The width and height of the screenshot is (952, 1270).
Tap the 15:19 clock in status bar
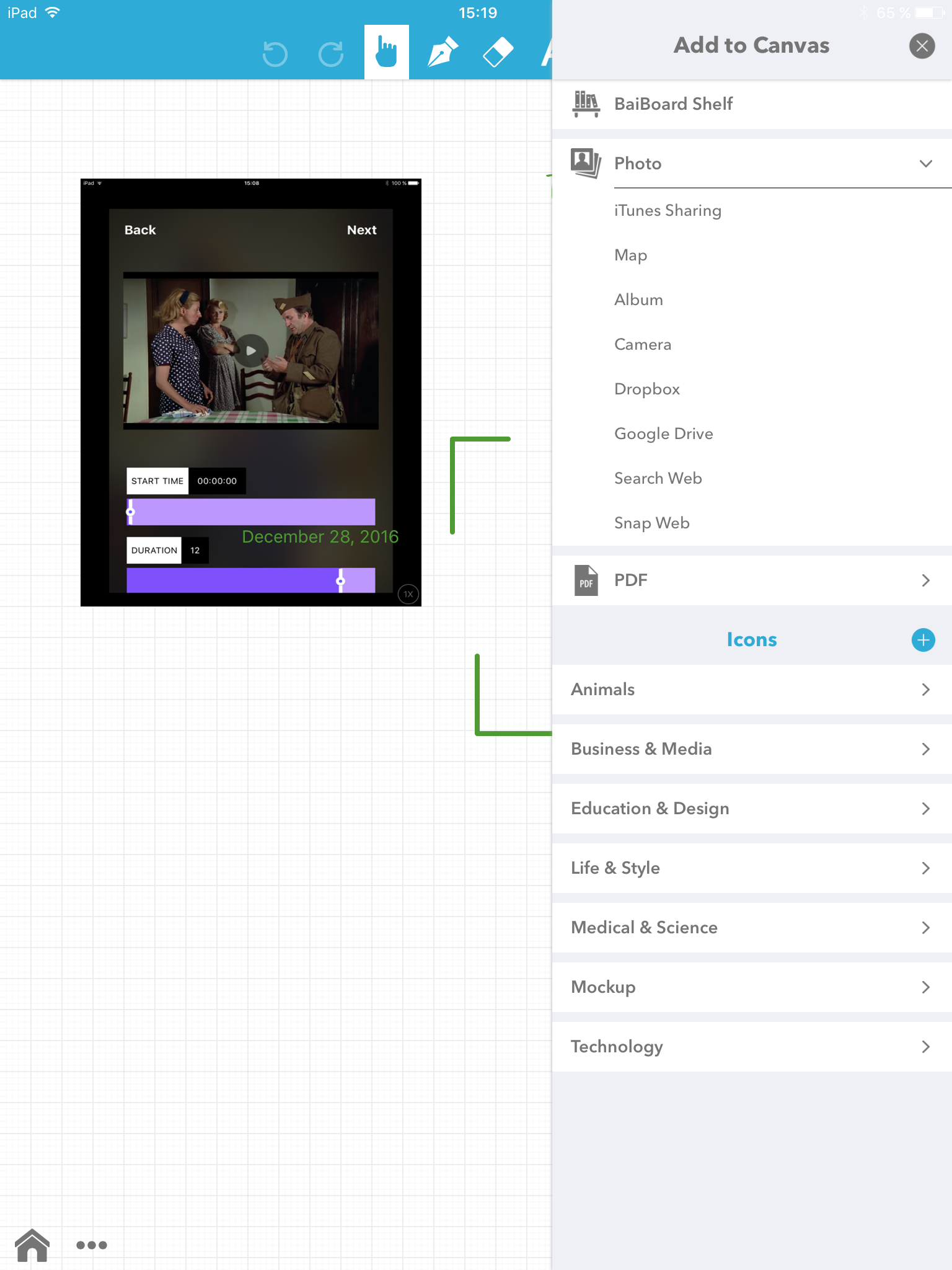pyautogui.click(x=478, y=12)
